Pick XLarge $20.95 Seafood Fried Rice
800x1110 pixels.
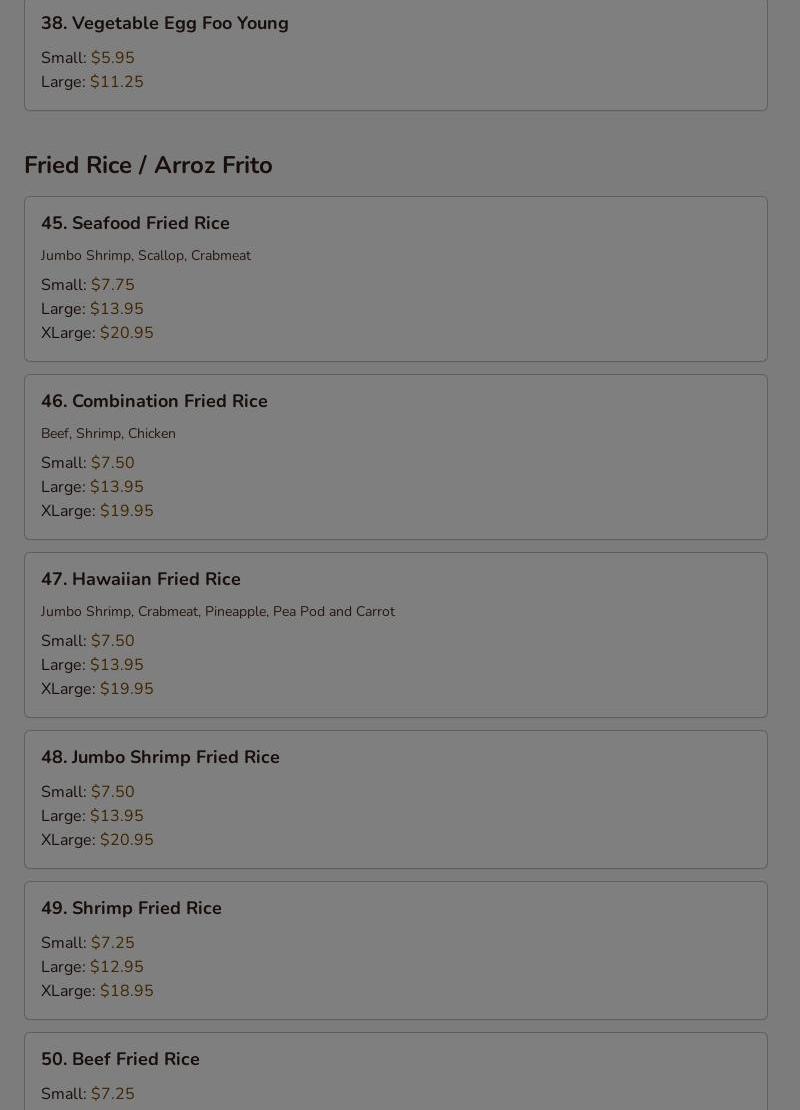point(97,333)
